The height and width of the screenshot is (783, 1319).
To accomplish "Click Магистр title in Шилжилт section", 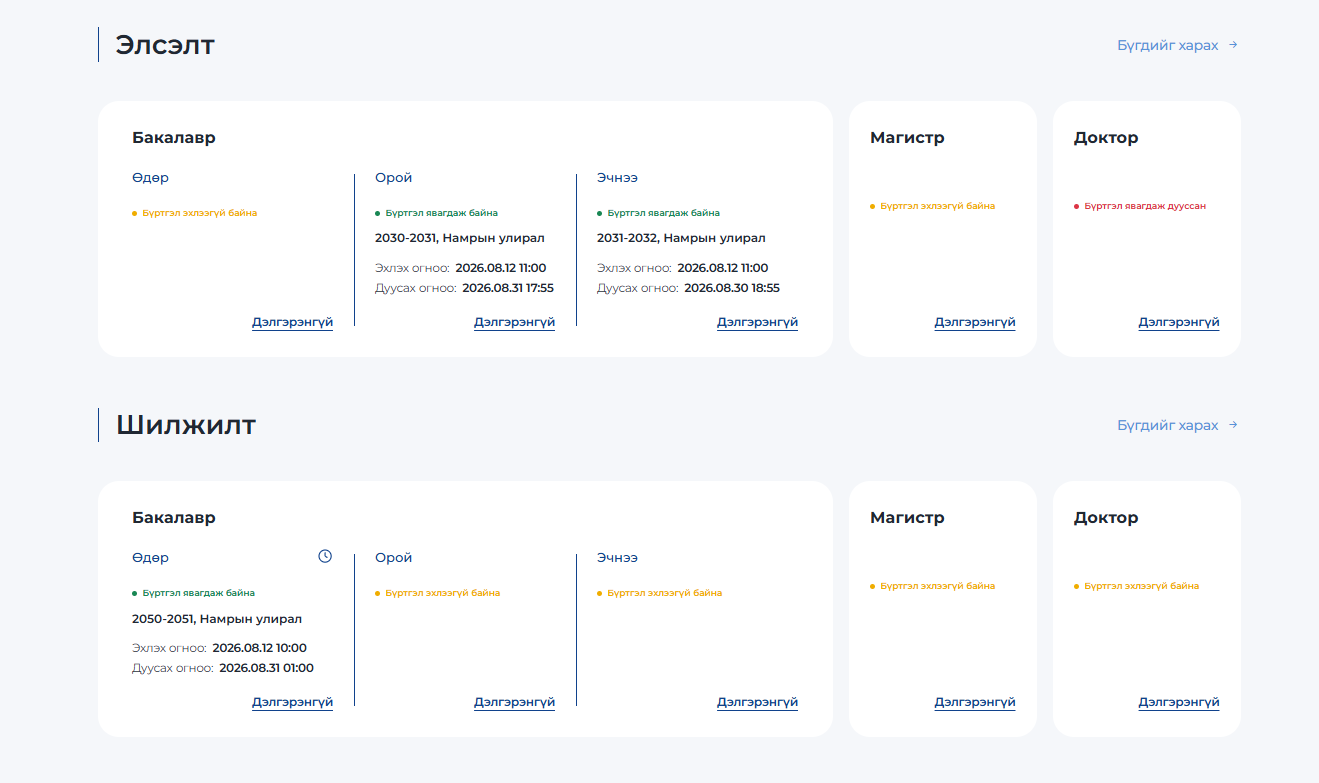I will click(x=907, y=518).
